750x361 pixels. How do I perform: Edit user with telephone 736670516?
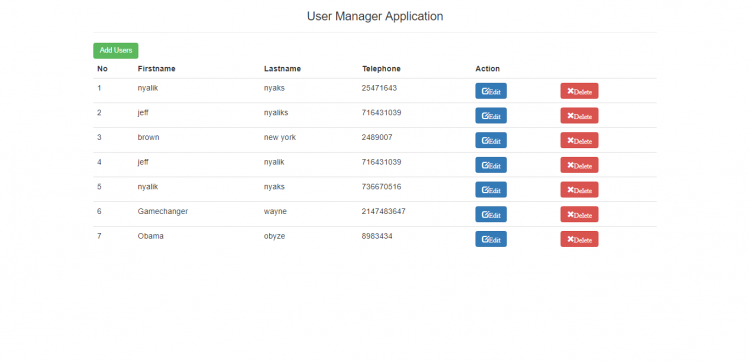point(491,190)
